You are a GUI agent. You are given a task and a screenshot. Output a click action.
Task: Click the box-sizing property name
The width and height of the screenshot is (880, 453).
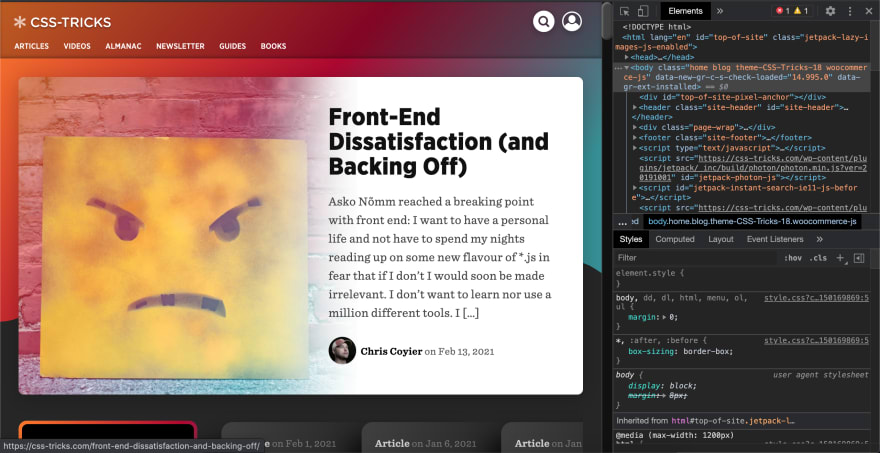point(653,352)
